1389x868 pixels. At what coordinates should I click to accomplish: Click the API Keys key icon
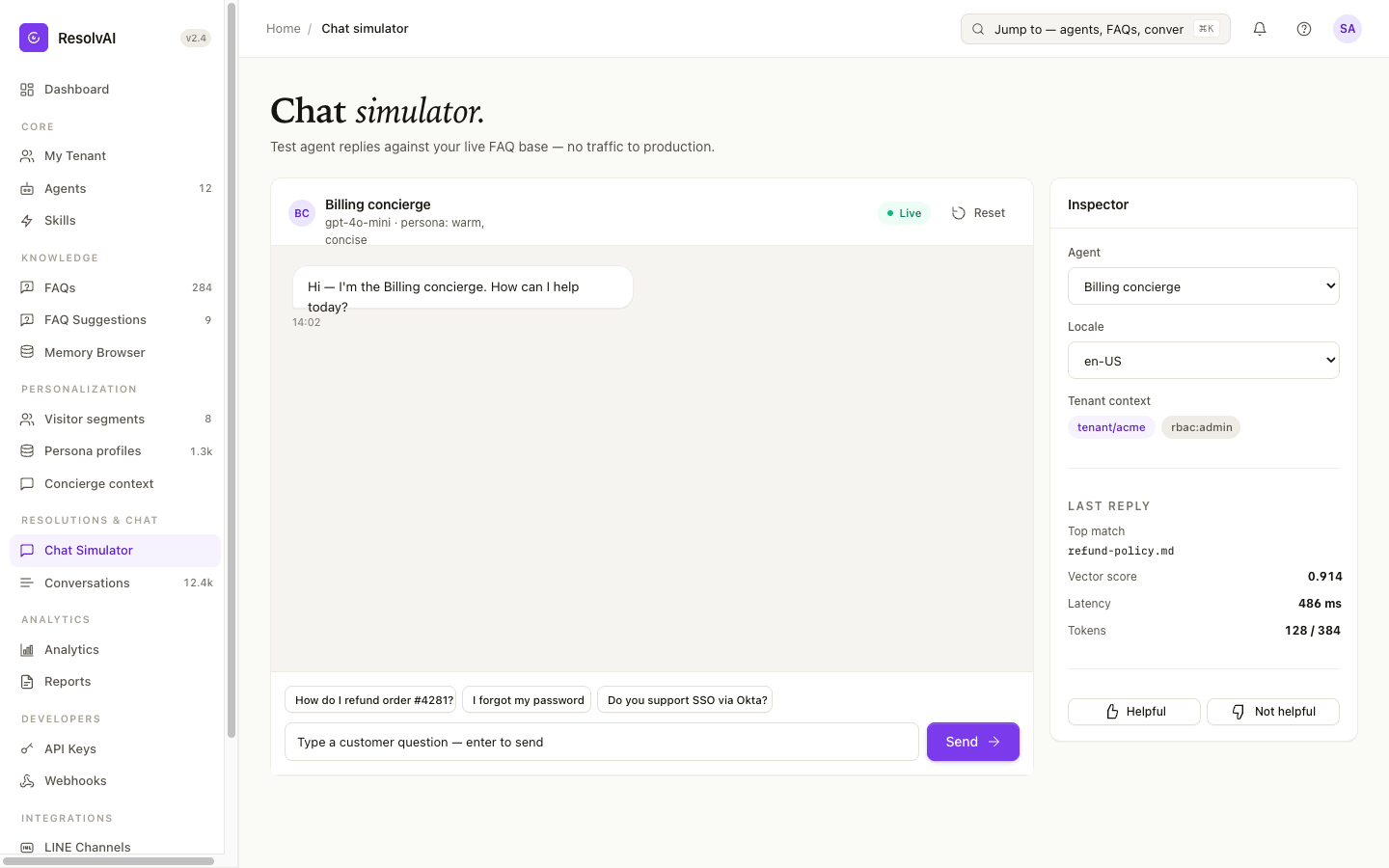(x=27, y=749)
